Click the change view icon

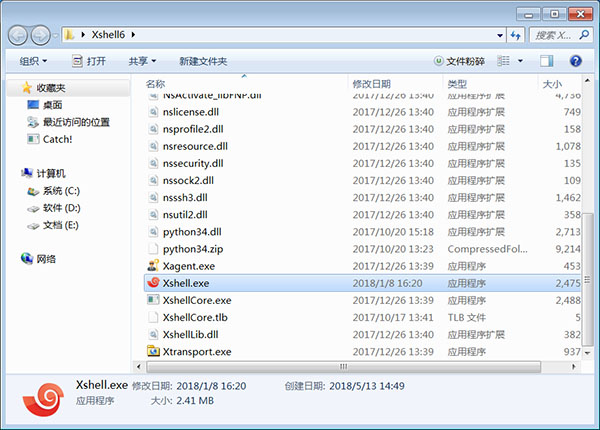503,61
